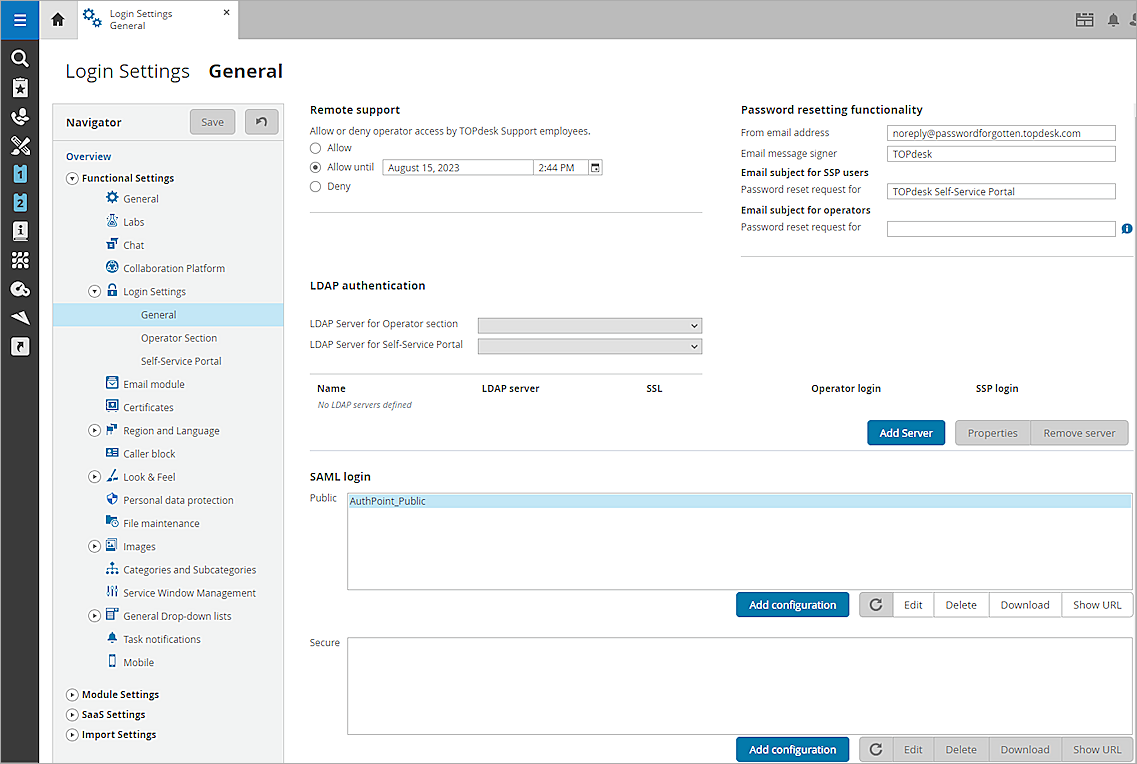Click the refresh icon beside Add configuration
The width and height of the screenshot is (1137, 764).
point(875,604)
